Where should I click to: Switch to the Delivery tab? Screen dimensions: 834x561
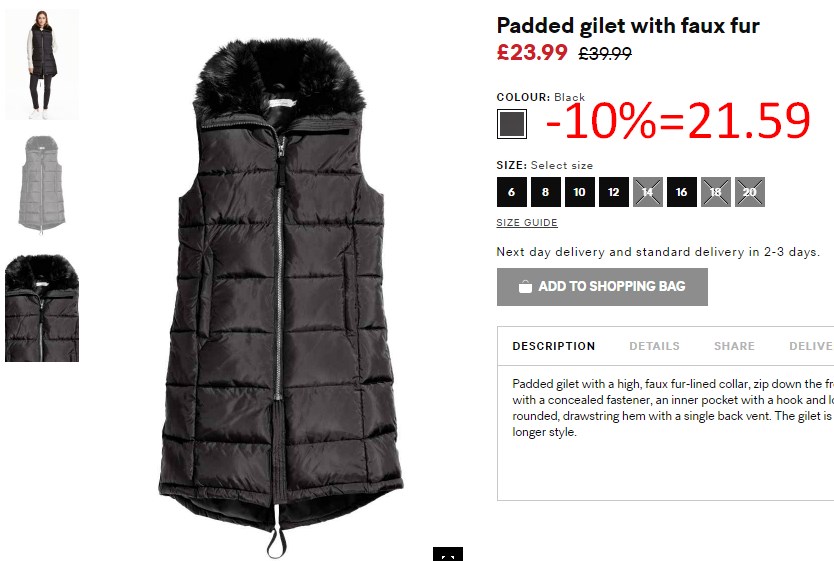pyautogui.click(x=811, y=346)
